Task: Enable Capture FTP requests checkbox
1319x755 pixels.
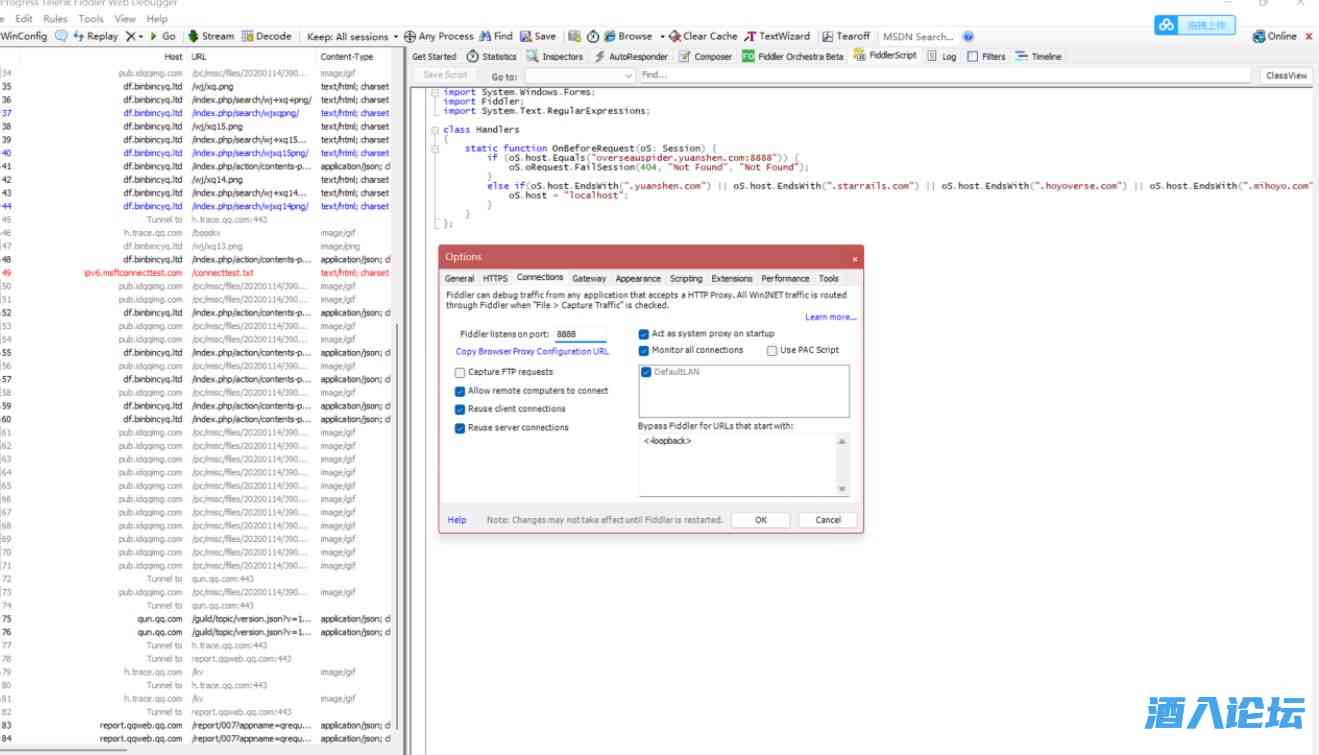Action: click(460, 373)
